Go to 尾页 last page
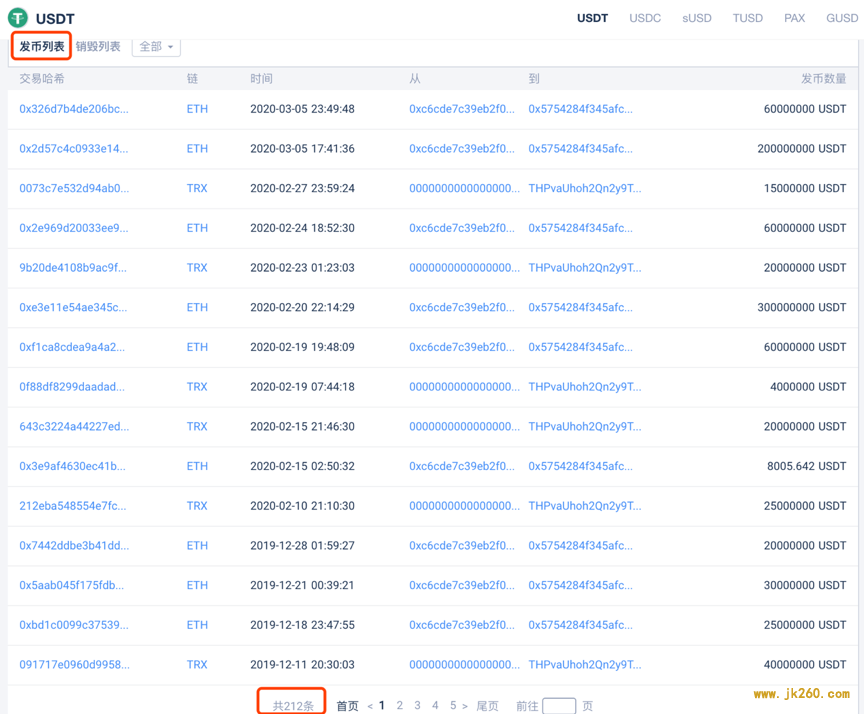 click(487, 706)
